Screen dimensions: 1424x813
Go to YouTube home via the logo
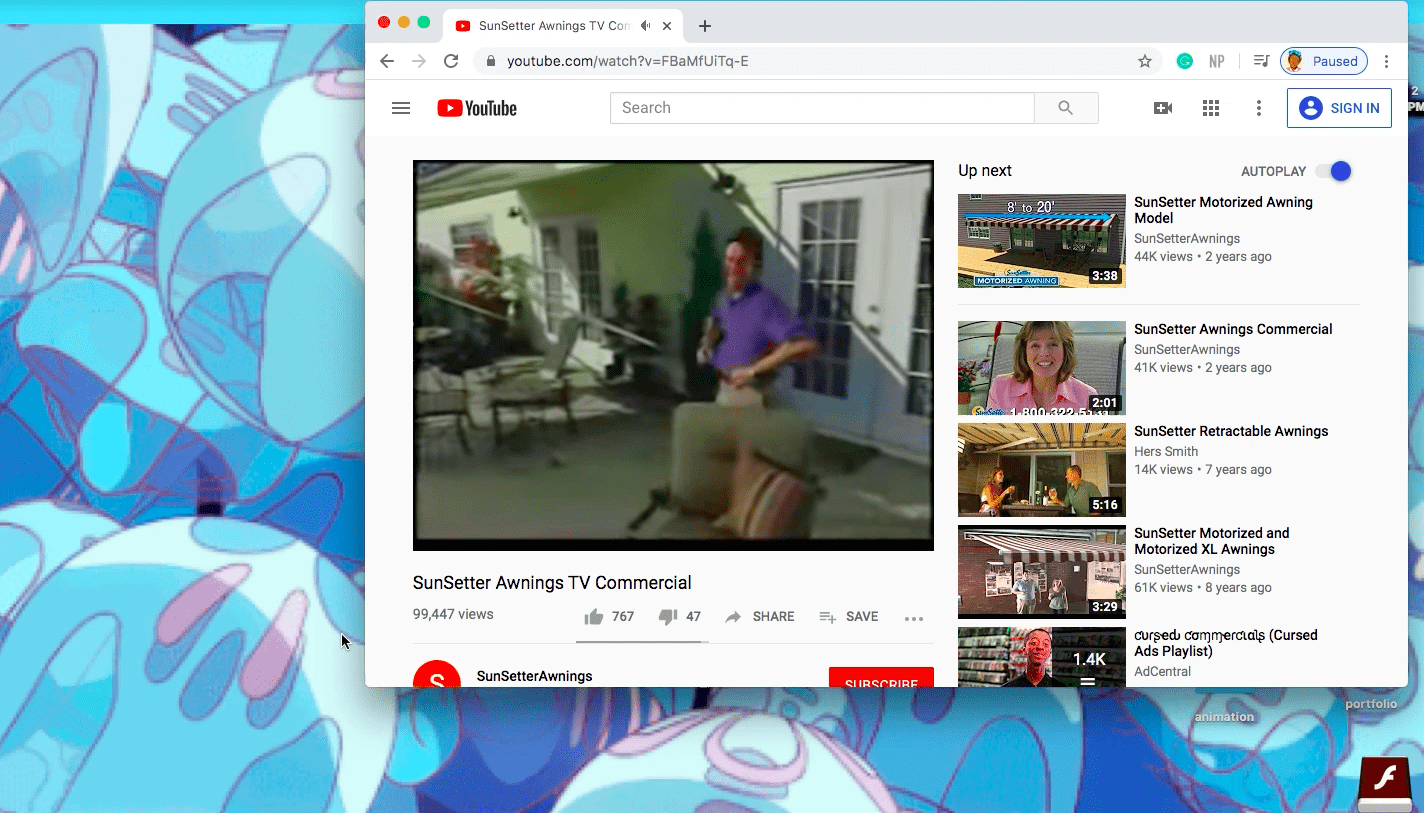tap(477, 108)
